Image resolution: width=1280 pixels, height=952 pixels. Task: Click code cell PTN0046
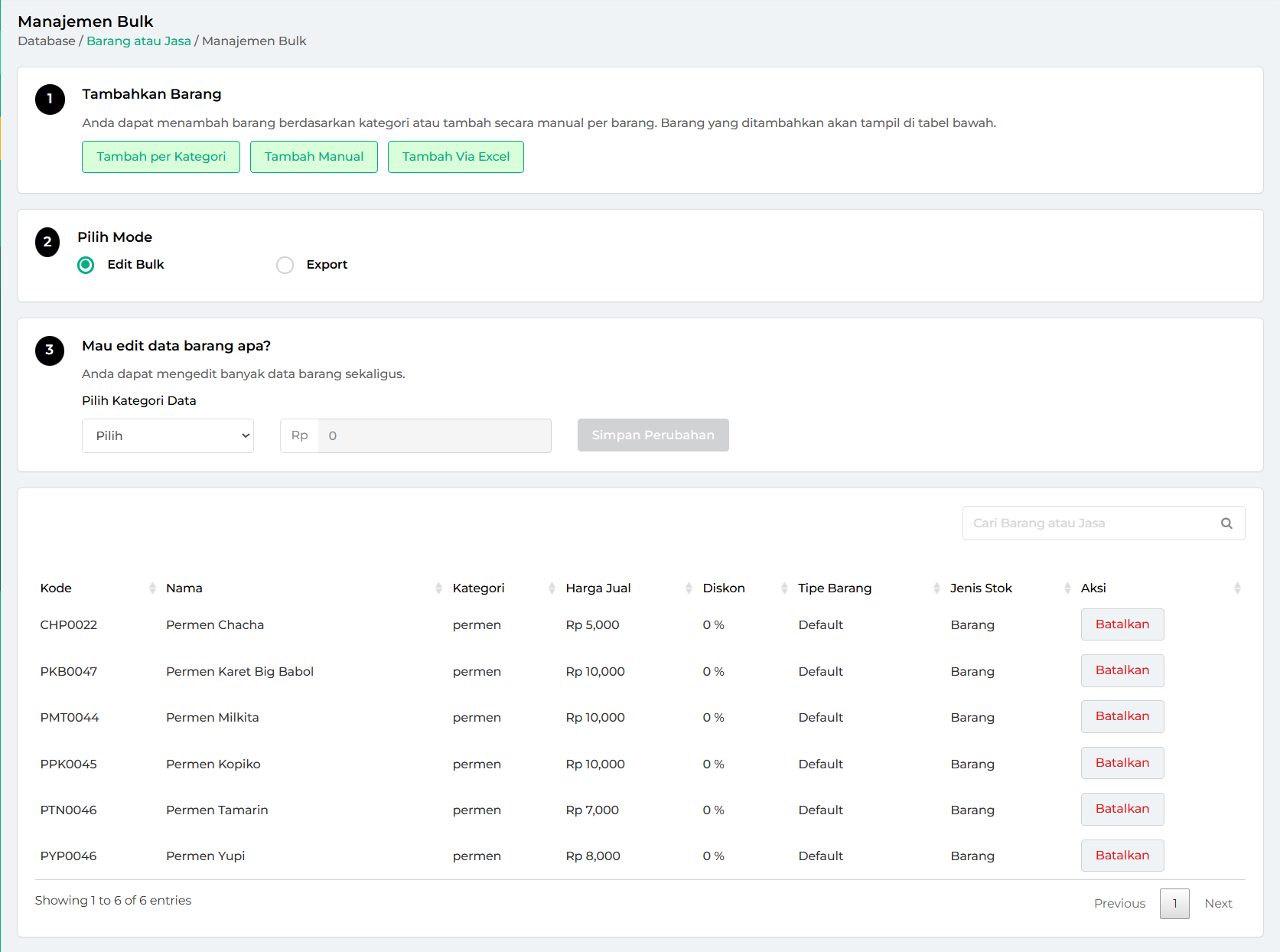69,810
